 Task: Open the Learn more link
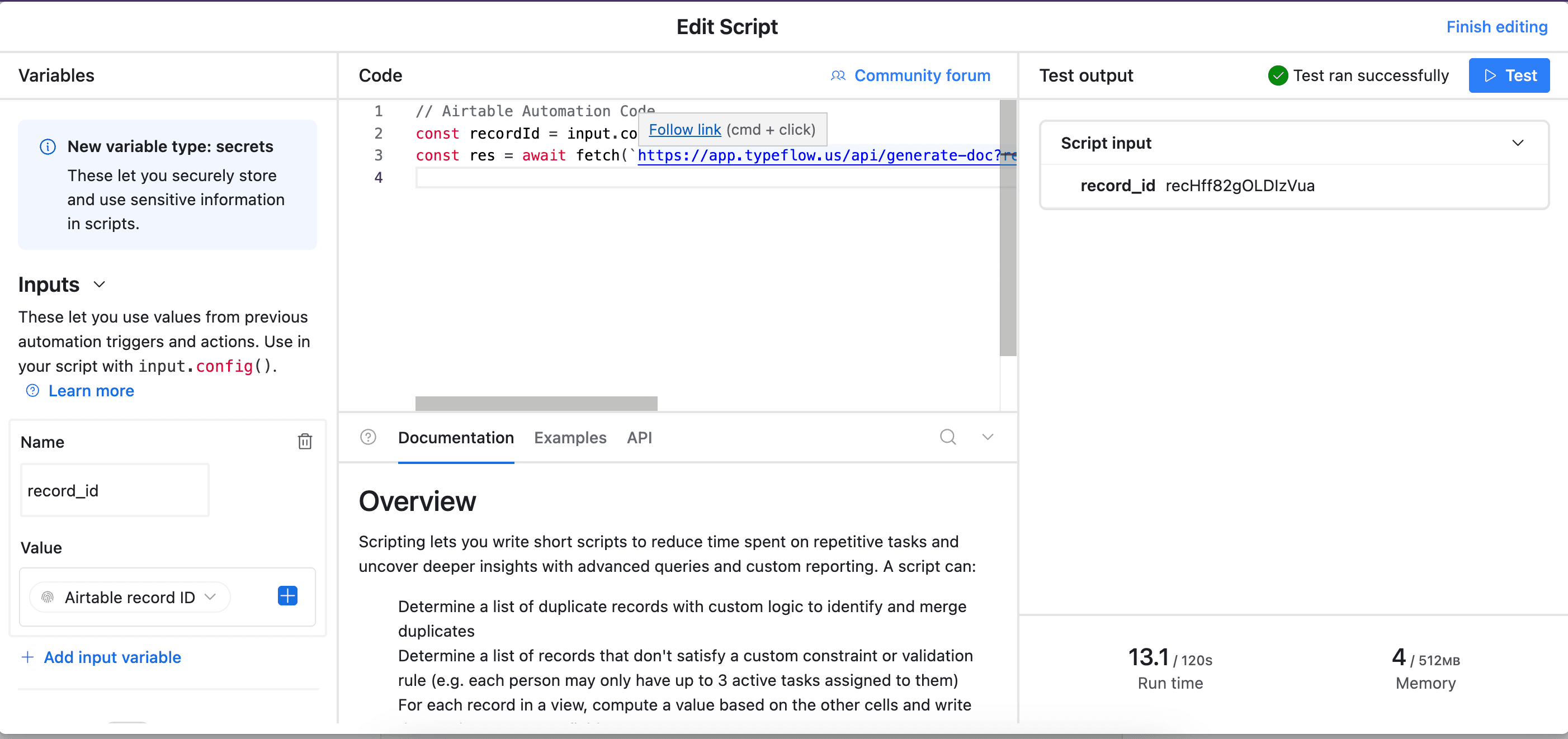pyautogui.click(x=91, y=391)
